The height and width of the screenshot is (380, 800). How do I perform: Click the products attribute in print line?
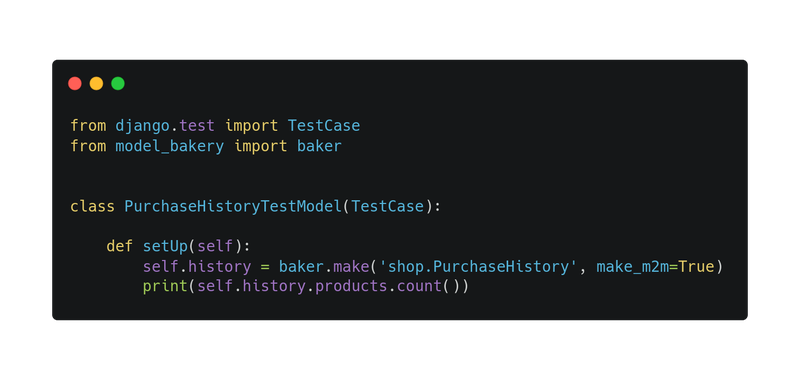[x=351, y=287]
